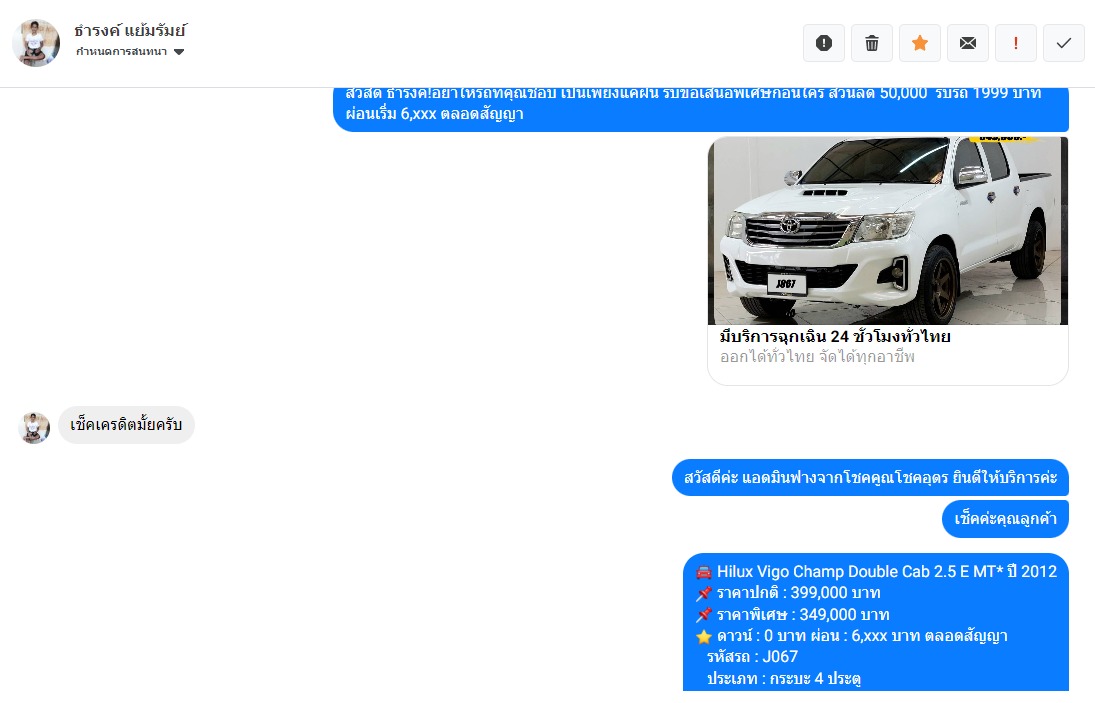Delete conversation using trash icon

tap(872, 43)
